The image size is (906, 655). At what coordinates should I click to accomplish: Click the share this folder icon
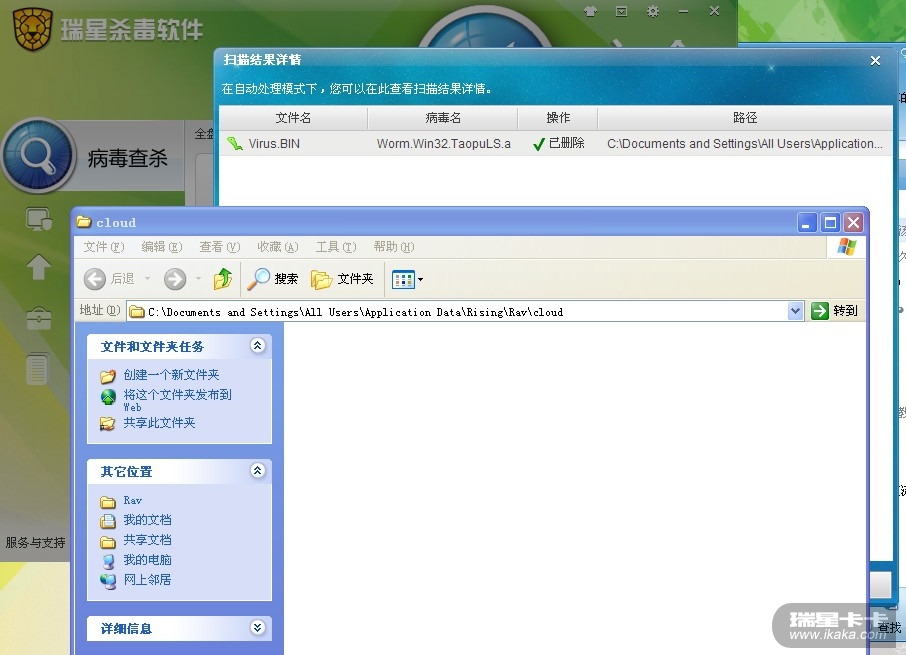click(107, 424)
